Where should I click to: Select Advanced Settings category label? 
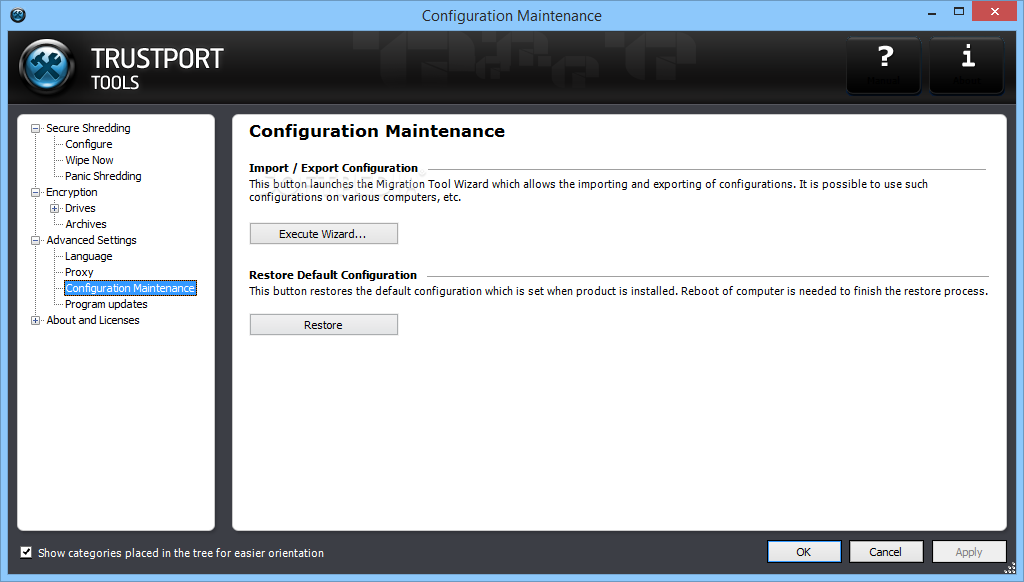pos(91,240)
